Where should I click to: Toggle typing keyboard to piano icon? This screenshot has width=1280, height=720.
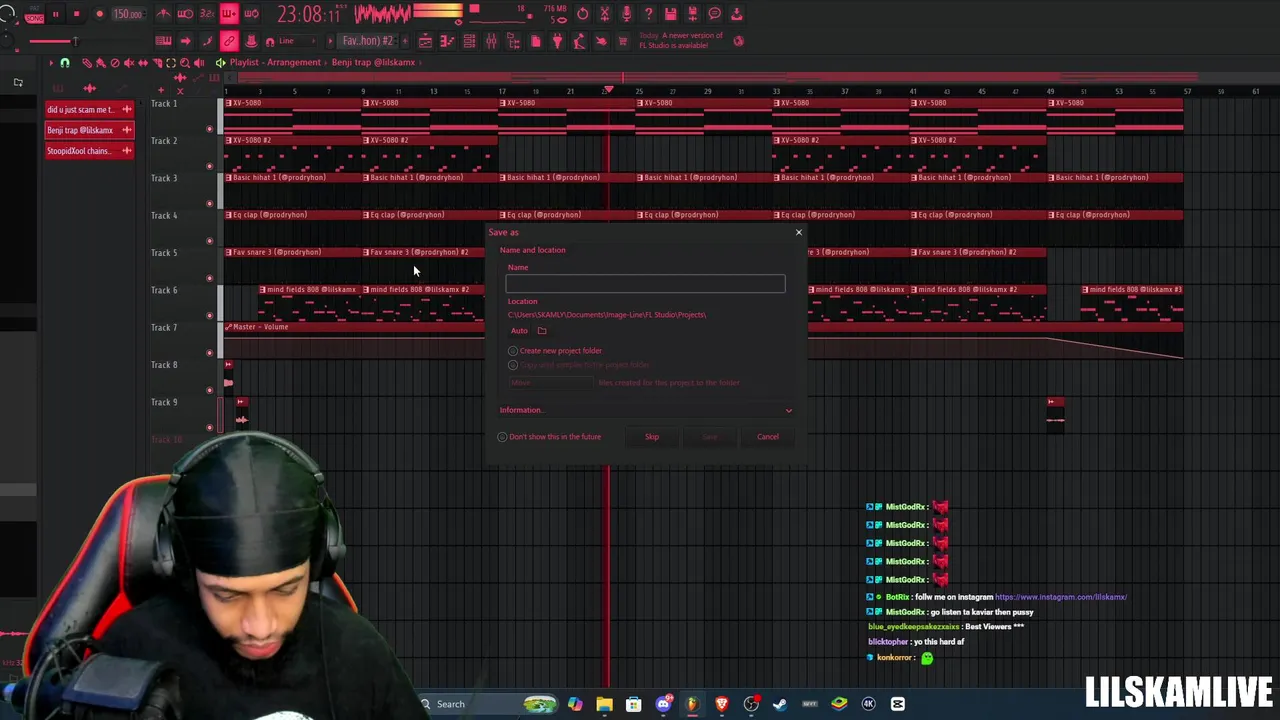click(163, 41)
